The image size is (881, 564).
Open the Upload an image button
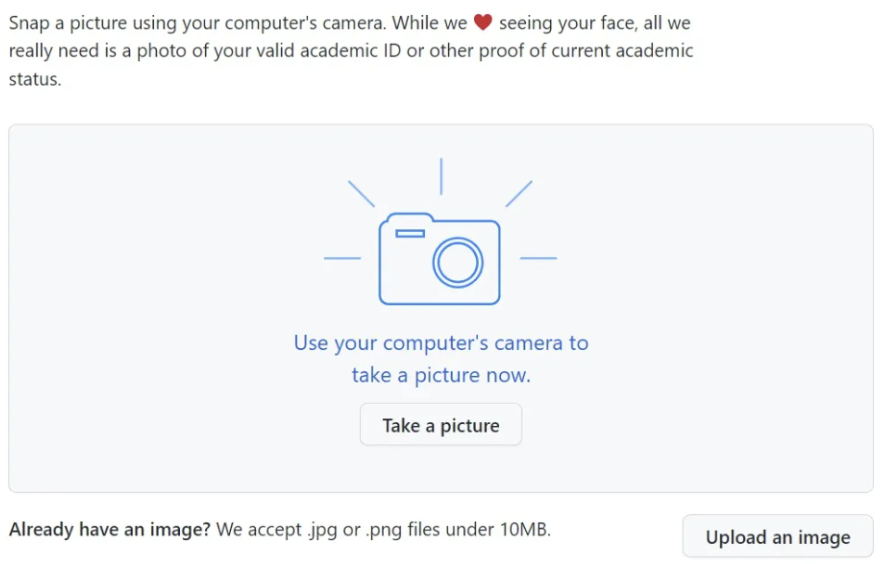coord(778,537)
